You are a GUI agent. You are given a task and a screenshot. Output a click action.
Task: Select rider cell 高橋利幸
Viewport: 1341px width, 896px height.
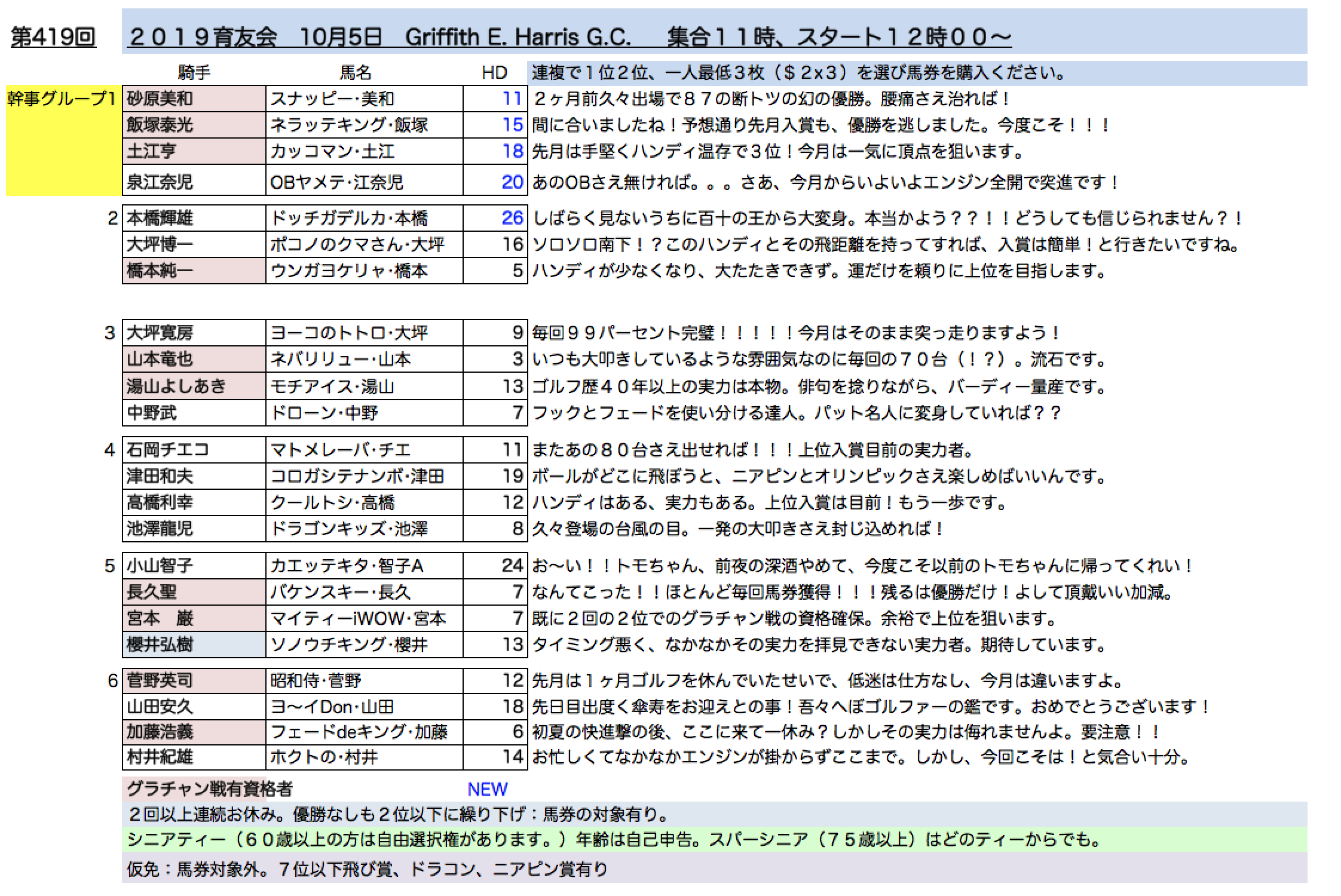(194, 502)
